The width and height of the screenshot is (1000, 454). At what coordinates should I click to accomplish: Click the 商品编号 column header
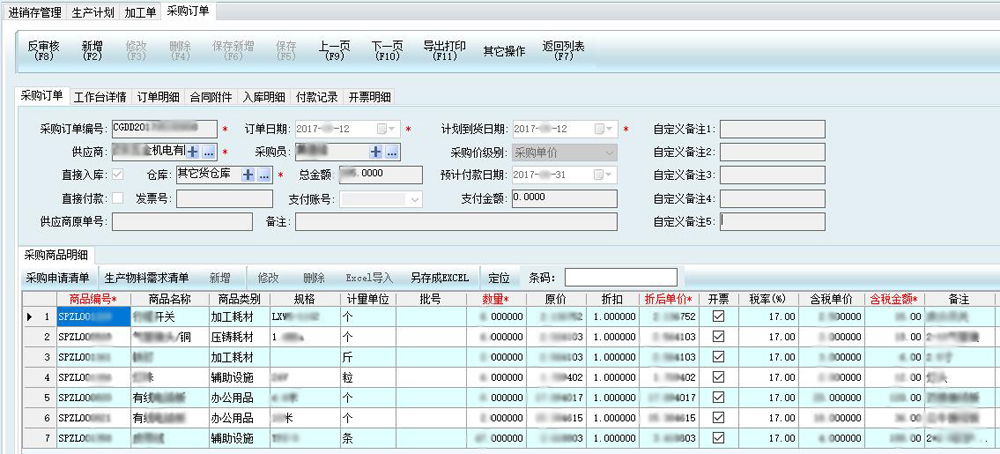click(93, 299)
